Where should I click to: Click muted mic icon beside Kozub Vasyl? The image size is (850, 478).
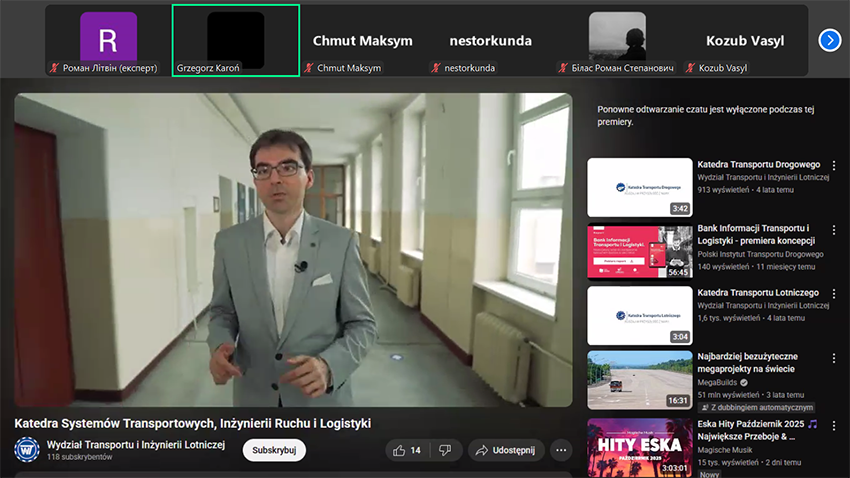[691, 68]
